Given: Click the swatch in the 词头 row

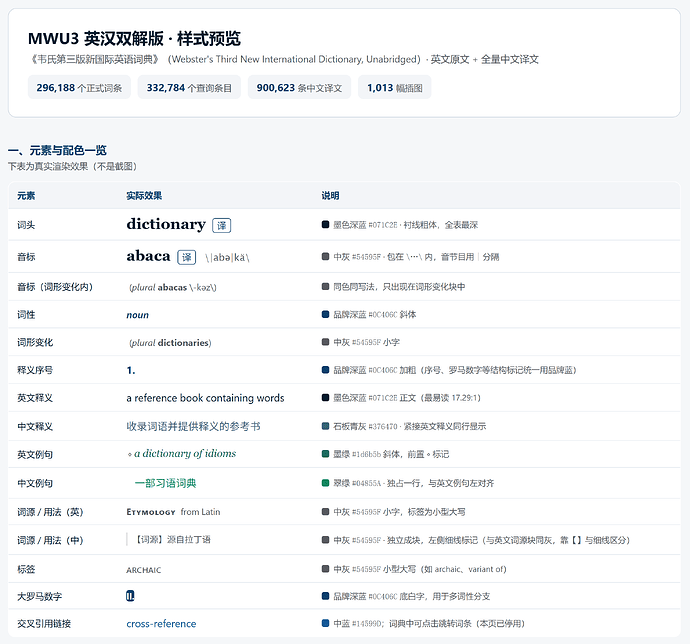Looking at the screenshot, I should [x=326, y=225].
